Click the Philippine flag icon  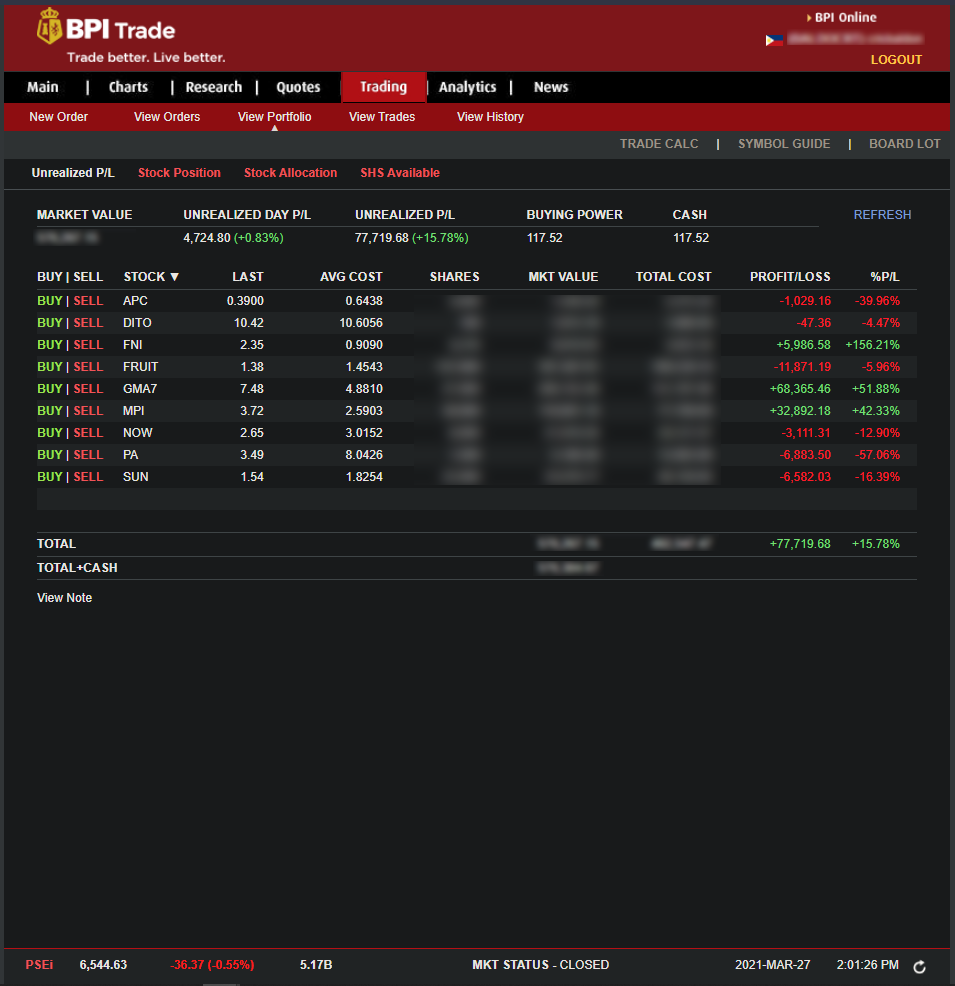tap(774, 40)
